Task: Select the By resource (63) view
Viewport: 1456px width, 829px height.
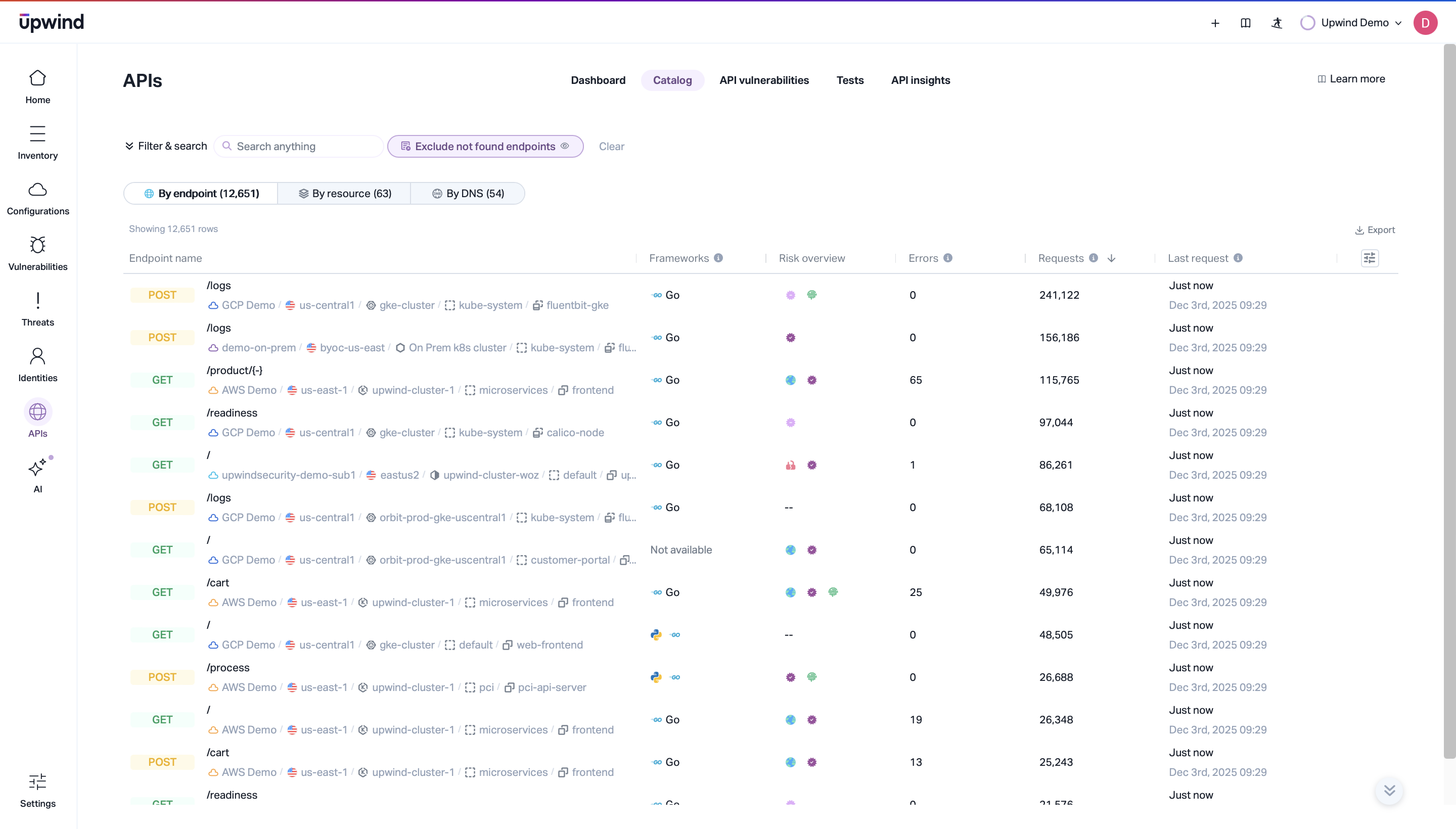Action: click(x=344, y=194)
